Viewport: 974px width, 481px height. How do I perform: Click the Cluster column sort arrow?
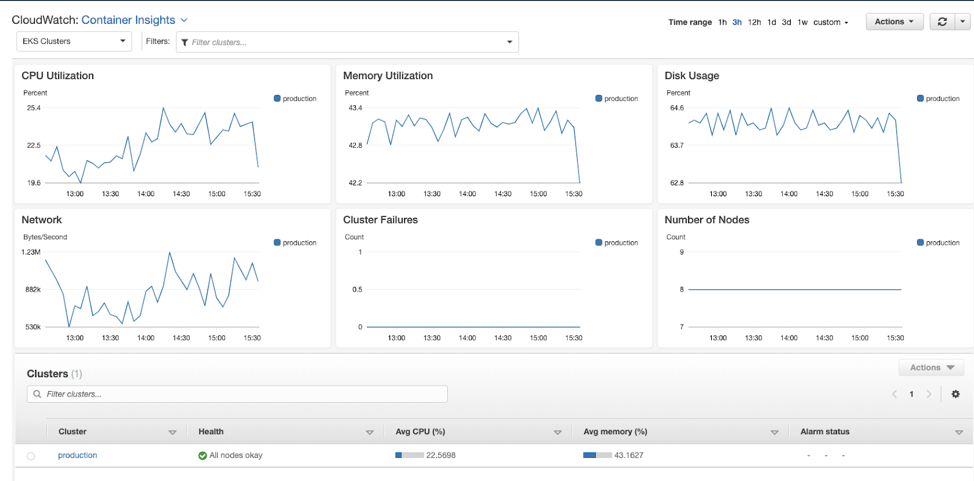point(173,432)
